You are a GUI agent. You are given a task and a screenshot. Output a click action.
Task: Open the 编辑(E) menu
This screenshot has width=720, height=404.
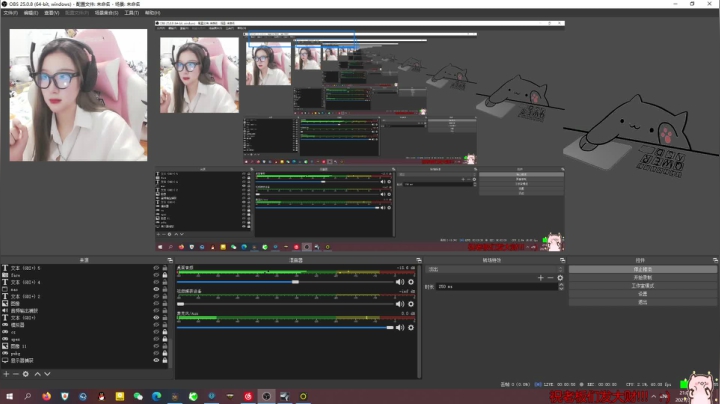point(31,13)
